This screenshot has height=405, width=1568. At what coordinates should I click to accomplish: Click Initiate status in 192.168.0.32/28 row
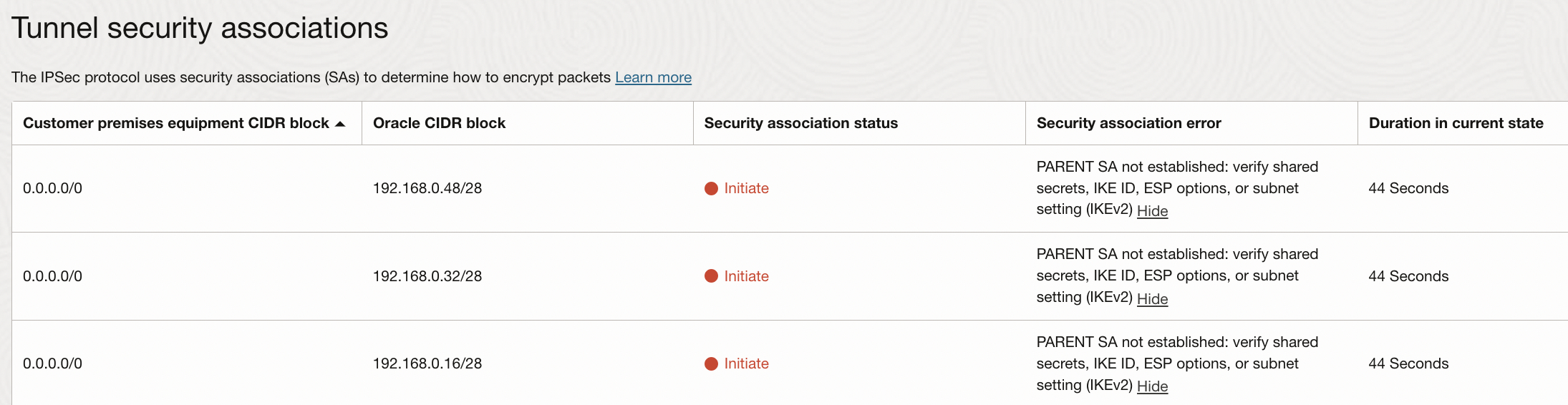[746, 276]
